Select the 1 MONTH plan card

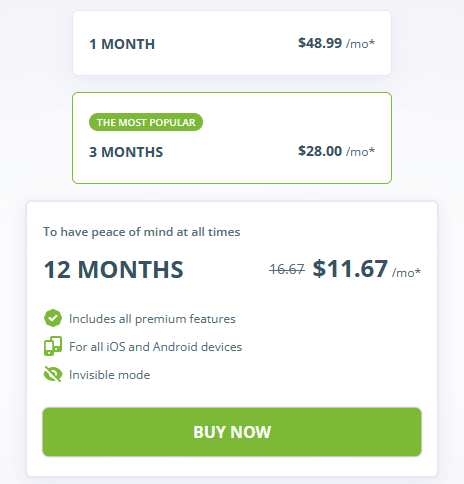coord(232,43)
